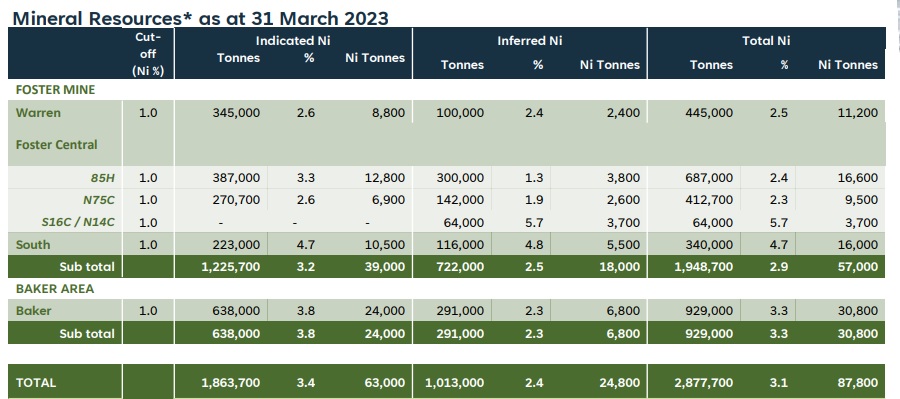
Task: Select the Baker row label
Action: click(33, 311)
